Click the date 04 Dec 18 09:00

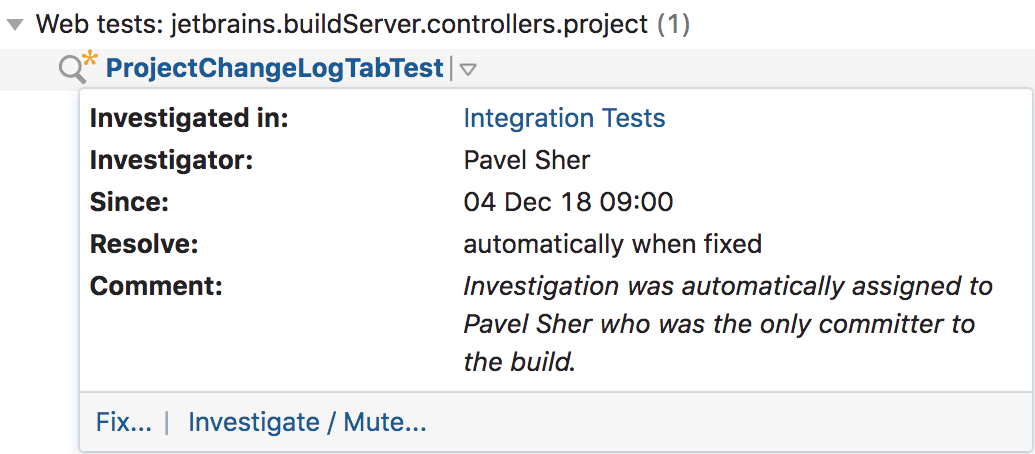coord(568,202)
